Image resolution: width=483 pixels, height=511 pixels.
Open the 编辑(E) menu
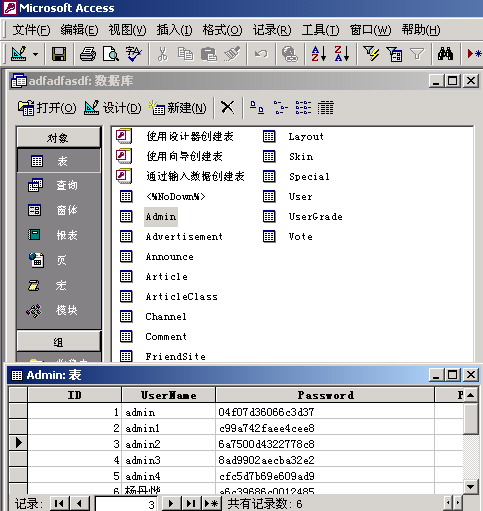point(79,30)
